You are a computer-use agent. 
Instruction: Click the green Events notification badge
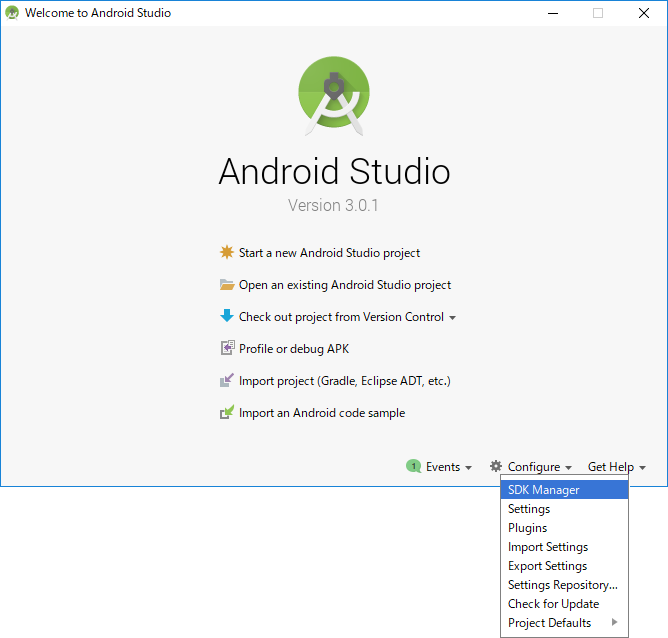[x=413, y=466]
